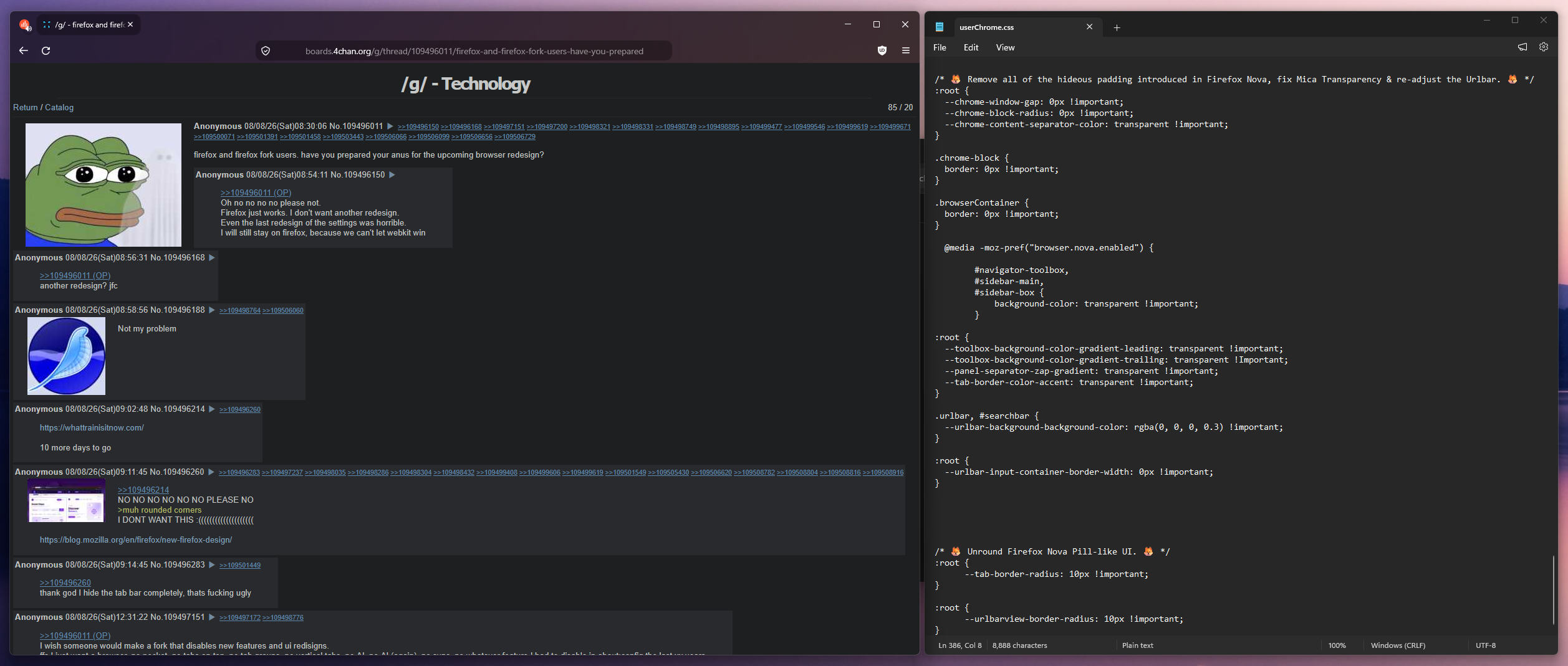Jump to reply >>109496150 from OP's backlinks
This screenshot has width=1568, height=666.
click(418, 127)
